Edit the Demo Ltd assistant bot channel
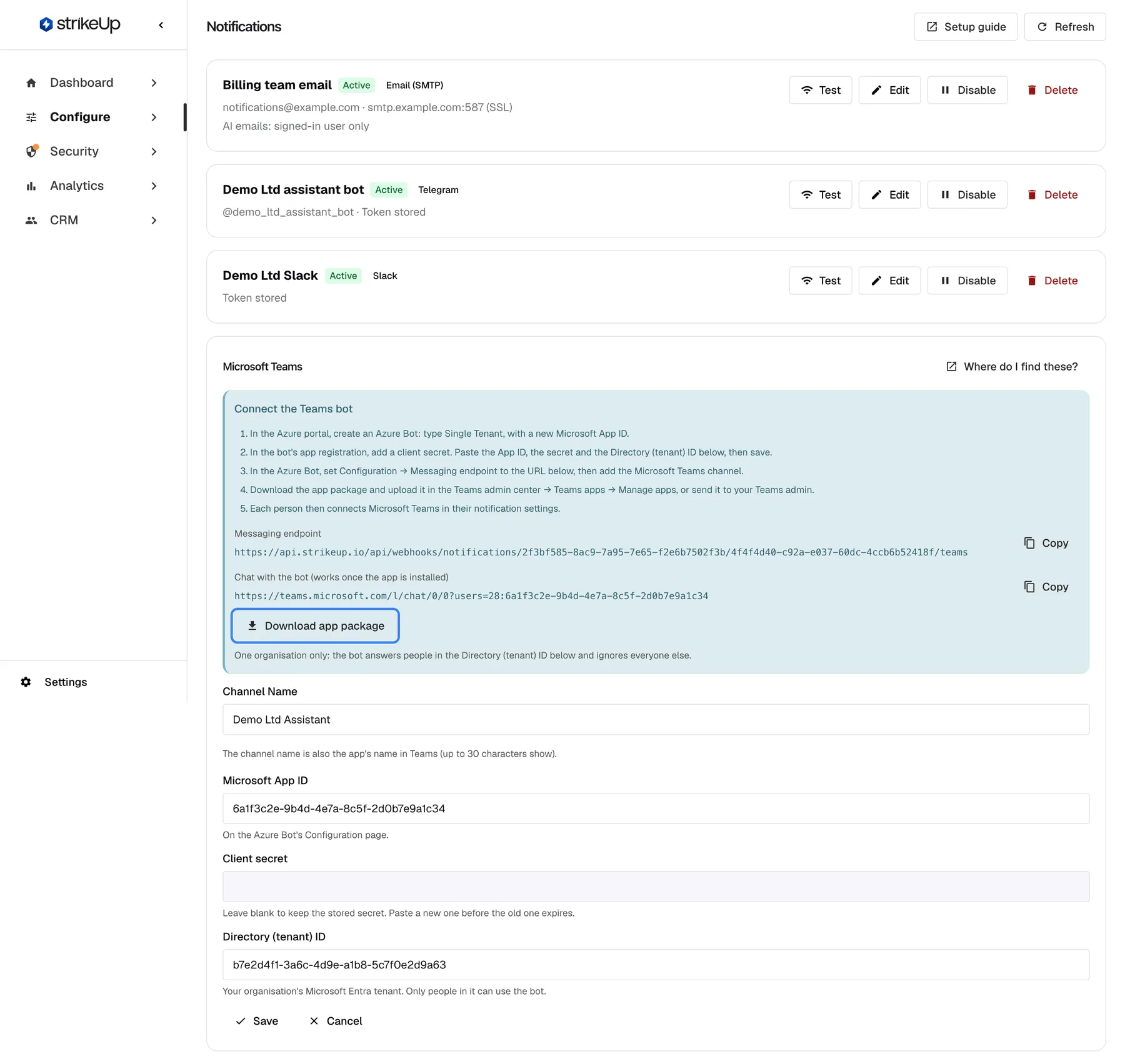 (x=889, y=195)
